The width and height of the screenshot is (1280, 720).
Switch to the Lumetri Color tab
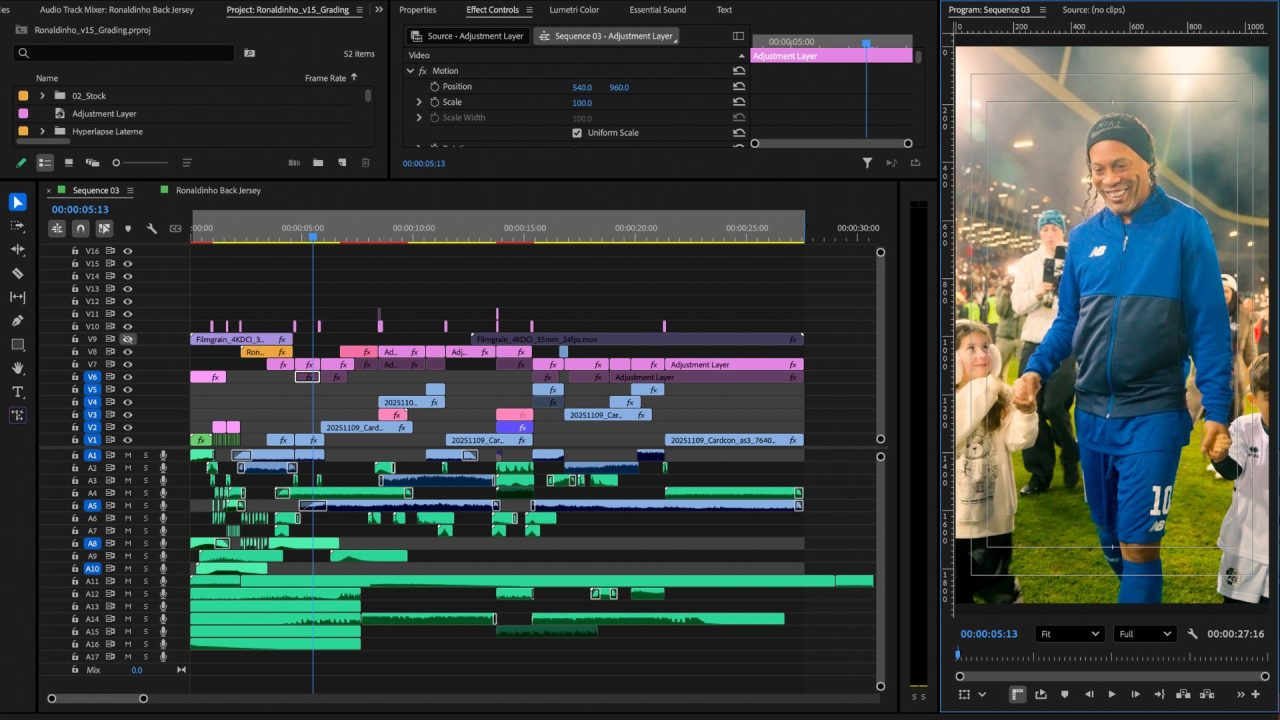click(574, 10)
